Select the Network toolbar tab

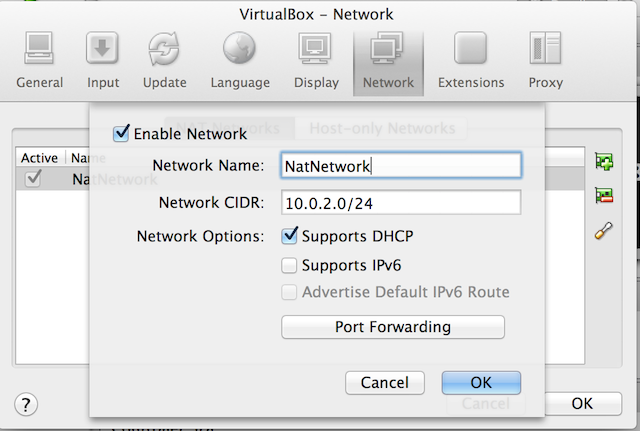tap(388, 60)
